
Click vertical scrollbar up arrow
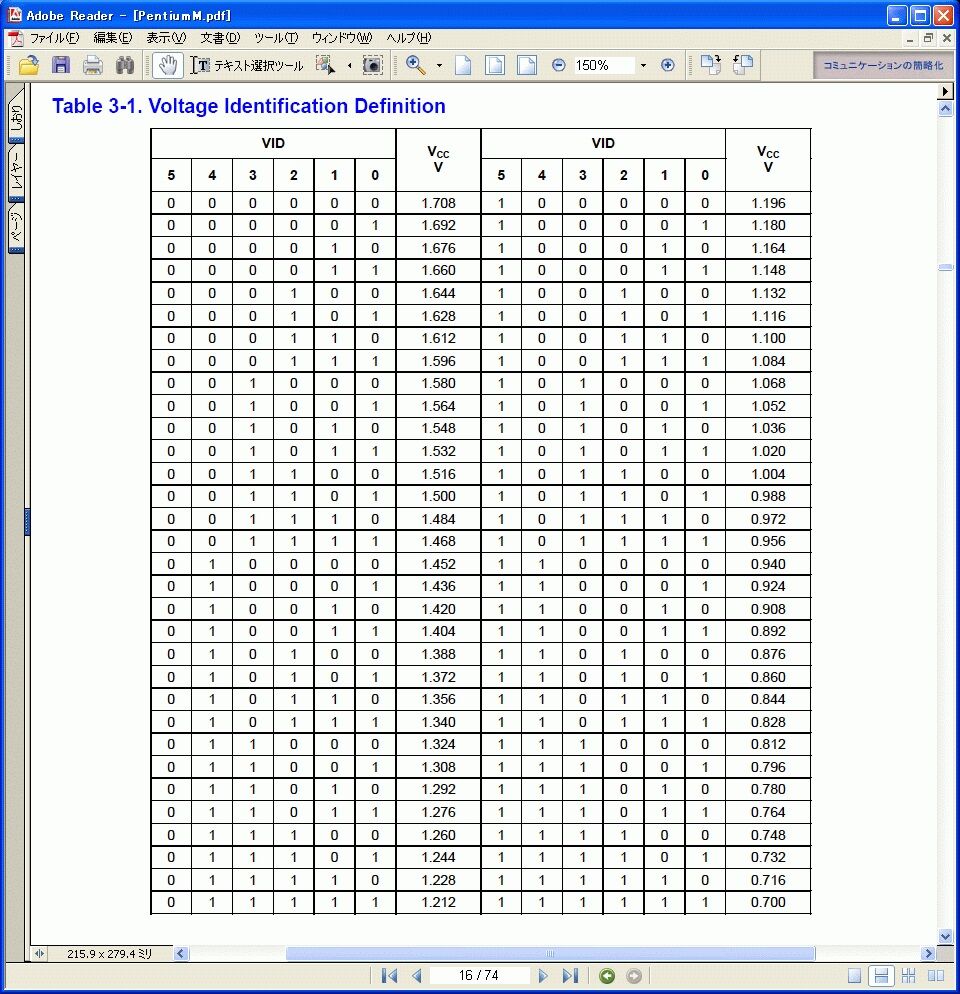[945, 109]
